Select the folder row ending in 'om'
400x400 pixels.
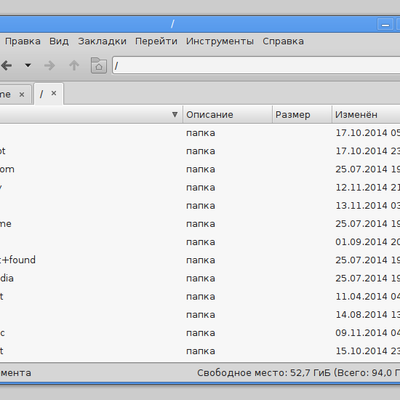(200, 169)
